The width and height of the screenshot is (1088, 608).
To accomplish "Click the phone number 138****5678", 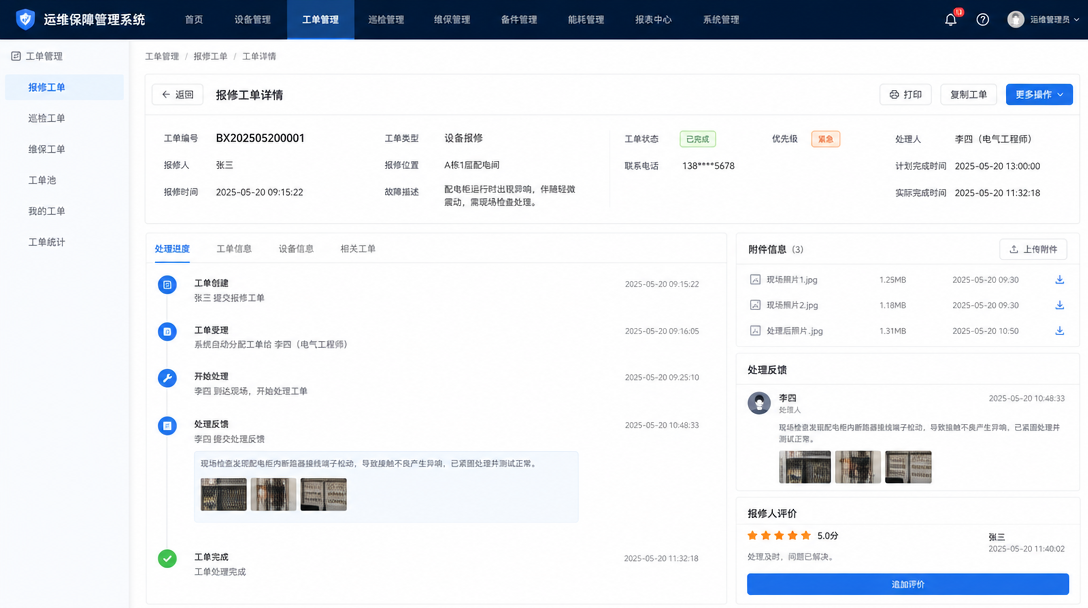I will point(708,166).
